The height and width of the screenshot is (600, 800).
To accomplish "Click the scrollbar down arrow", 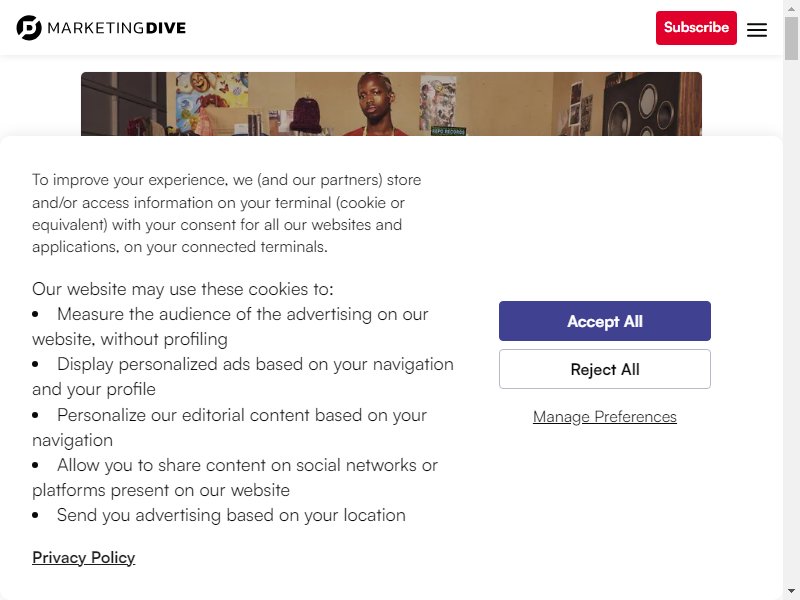I will coord(791,592).
